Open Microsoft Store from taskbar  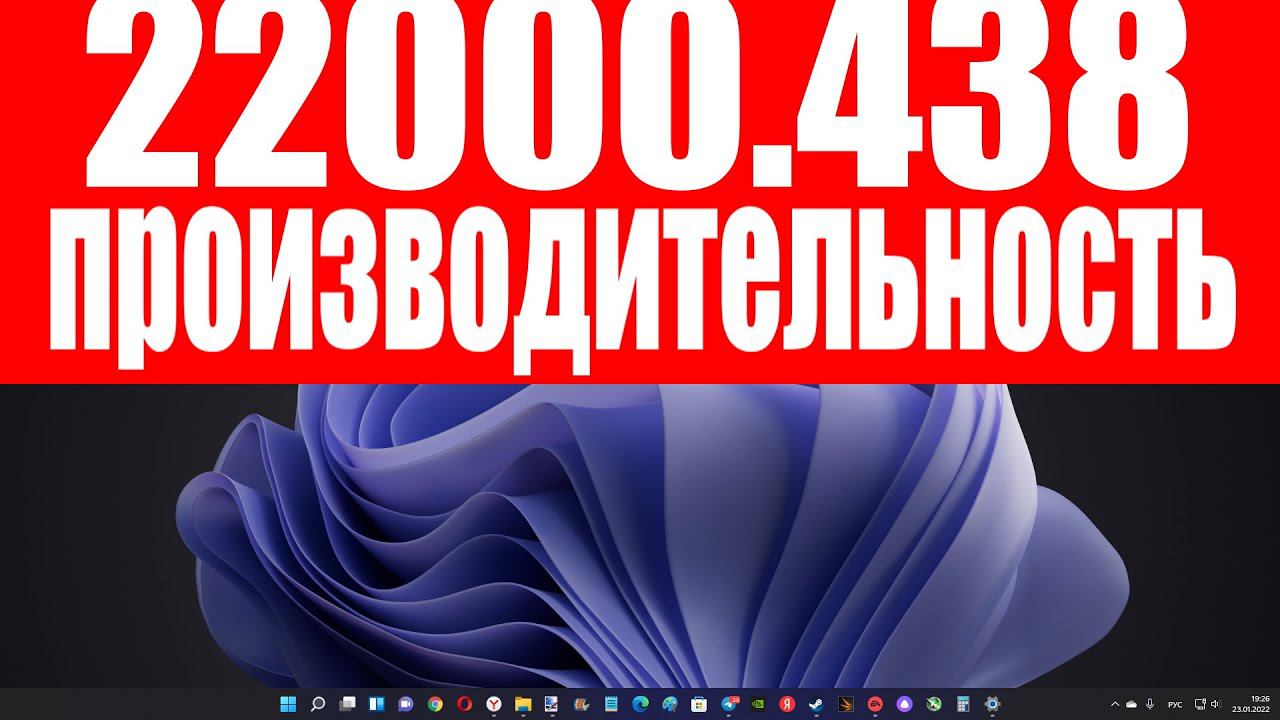point(699,703)
